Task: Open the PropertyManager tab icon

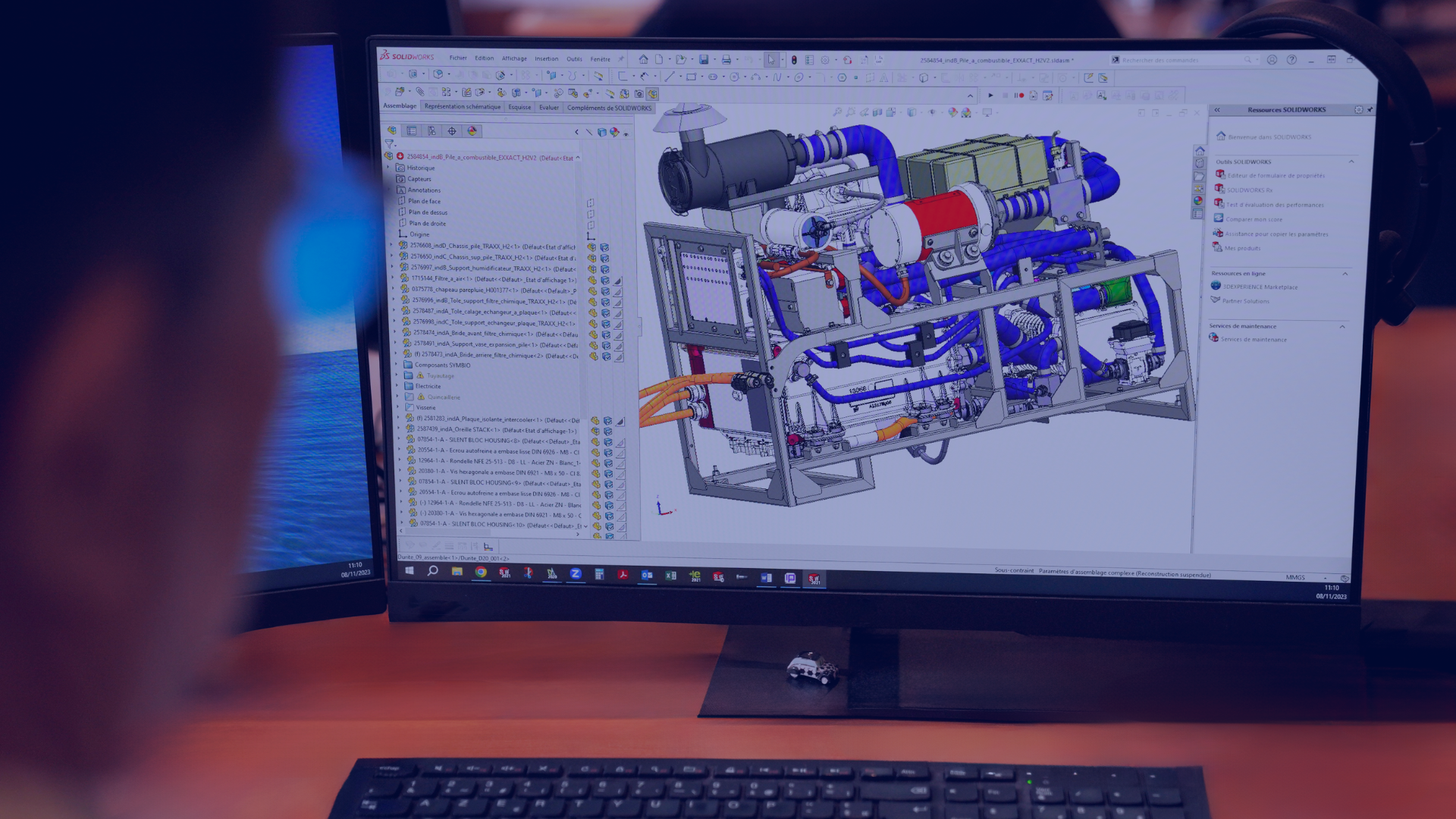Action: point(412,130)
